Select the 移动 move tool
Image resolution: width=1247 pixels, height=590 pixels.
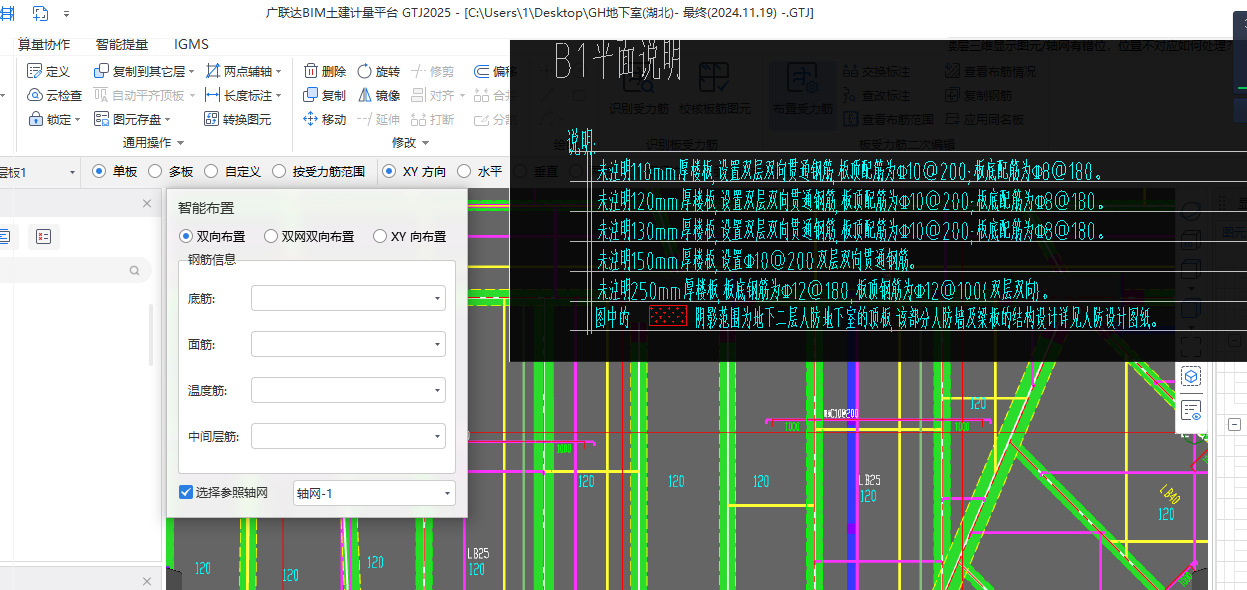tap(324, 119)
